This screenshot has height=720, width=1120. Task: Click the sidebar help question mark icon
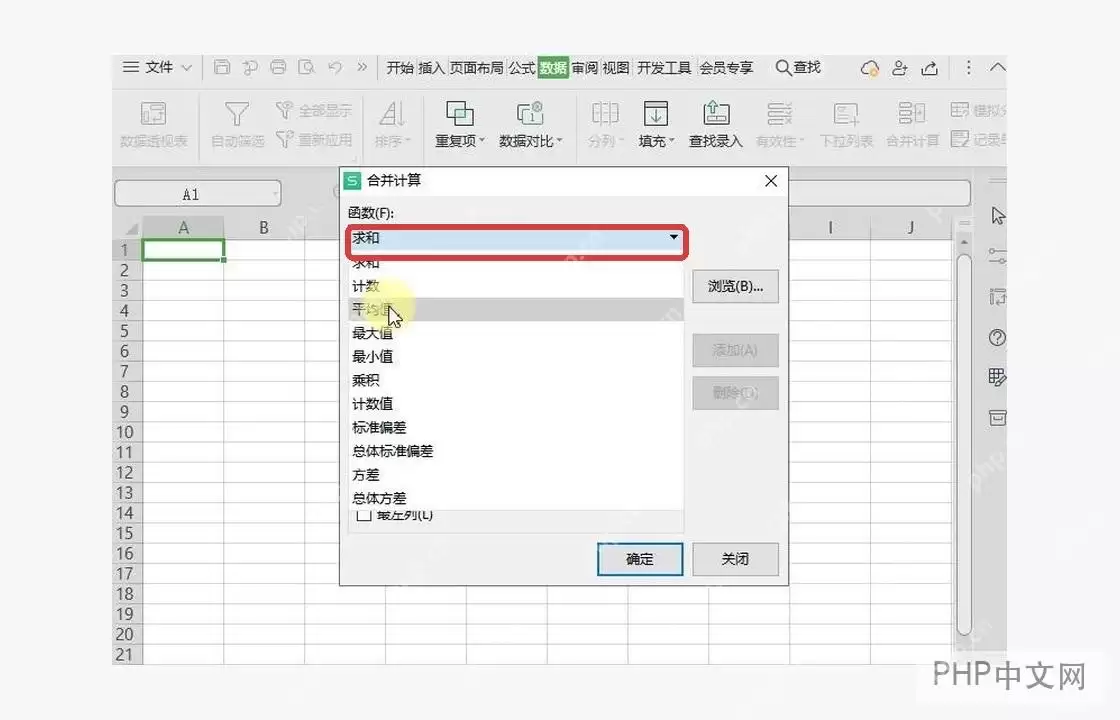(x=997, y=337)
